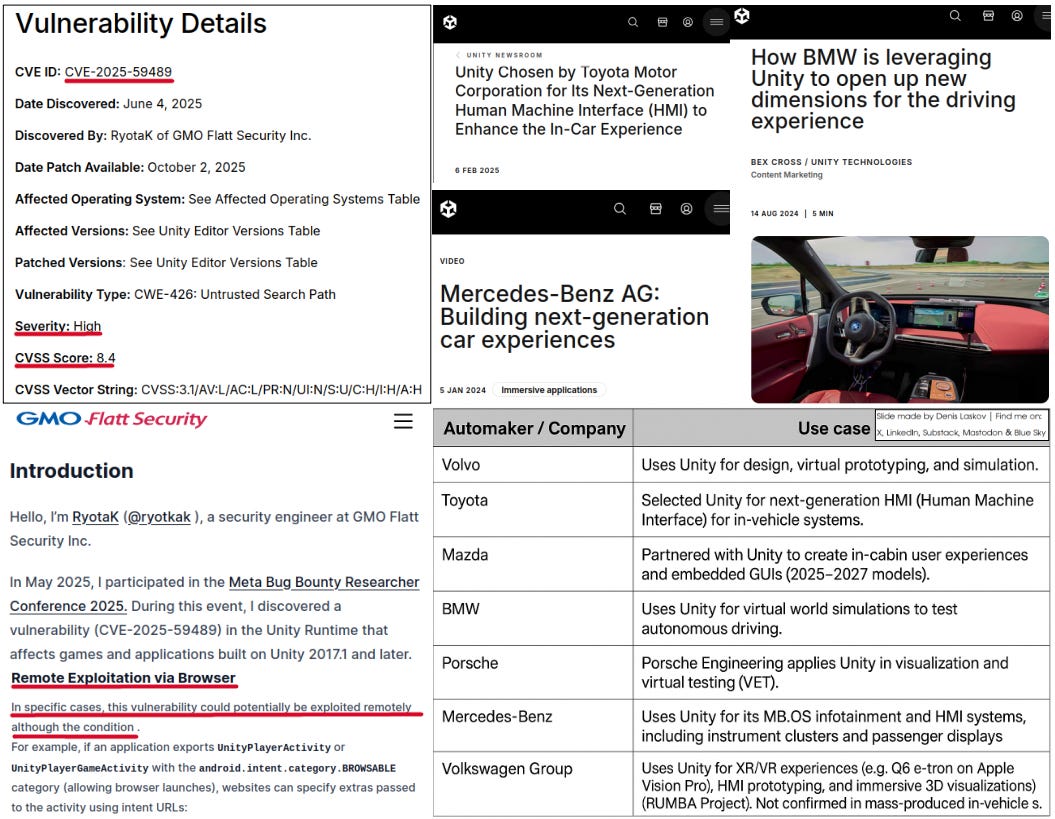
Task: Click the CVE-2025-59489 identifier
Action: tap(118, 72)
